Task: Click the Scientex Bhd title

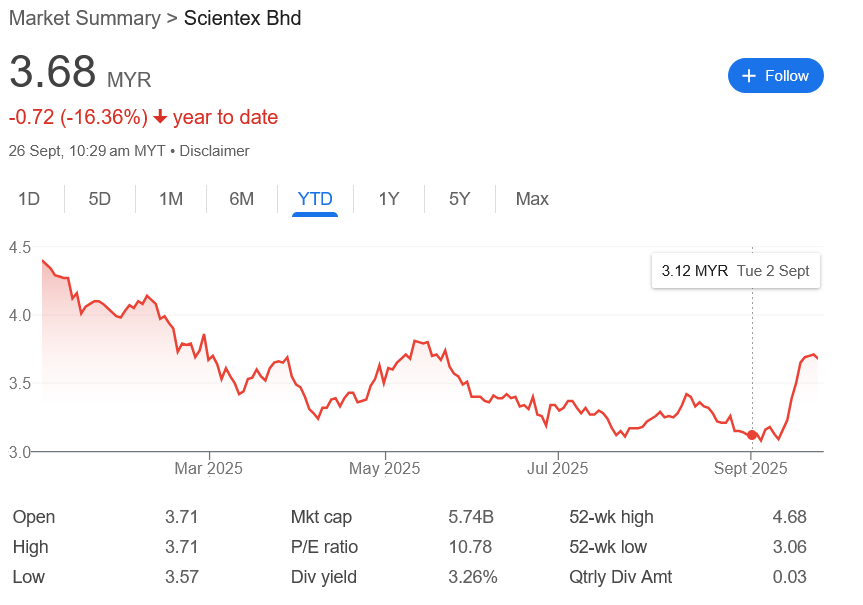Action: tap(242, 18)
